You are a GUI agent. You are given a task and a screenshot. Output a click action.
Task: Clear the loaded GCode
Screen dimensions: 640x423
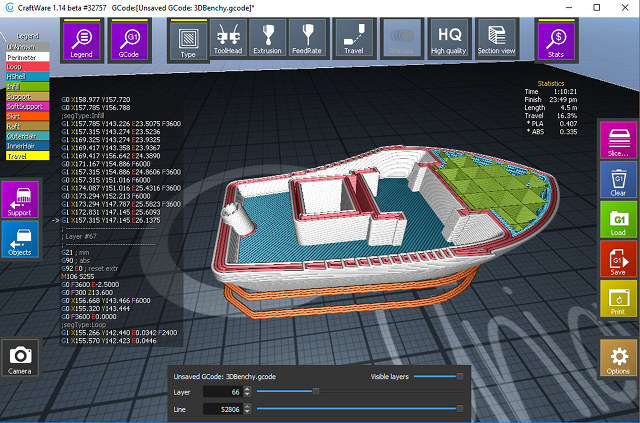618,180
